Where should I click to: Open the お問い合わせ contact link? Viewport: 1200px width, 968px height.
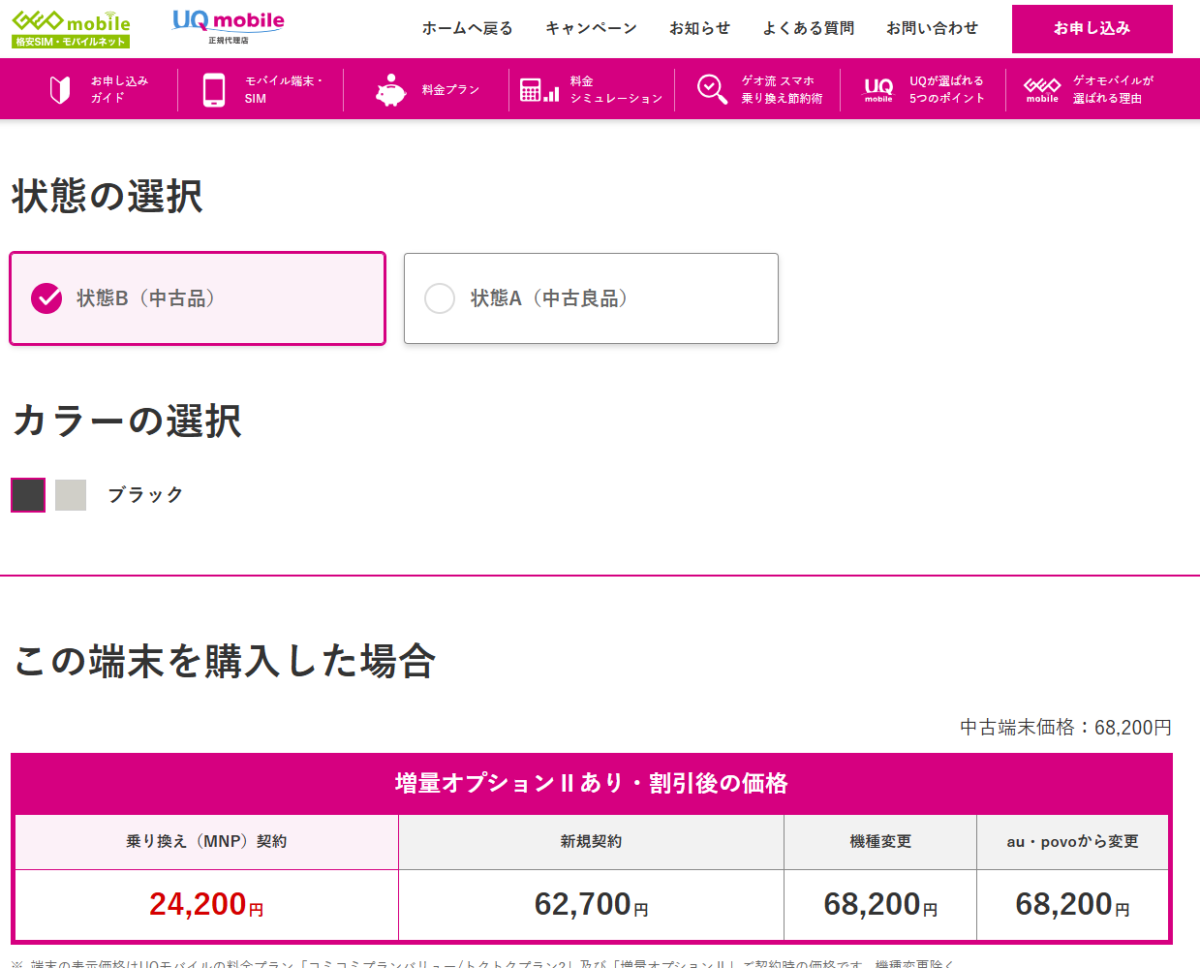click(x=932, y=28)
